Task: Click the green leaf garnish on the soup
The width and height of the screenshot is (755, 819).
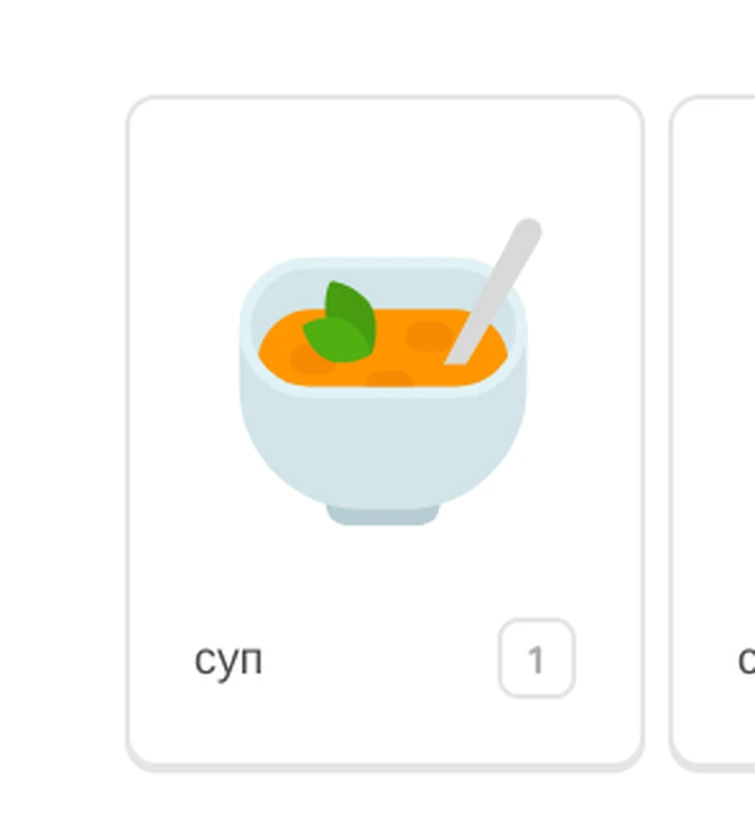Action: point(340,322)
